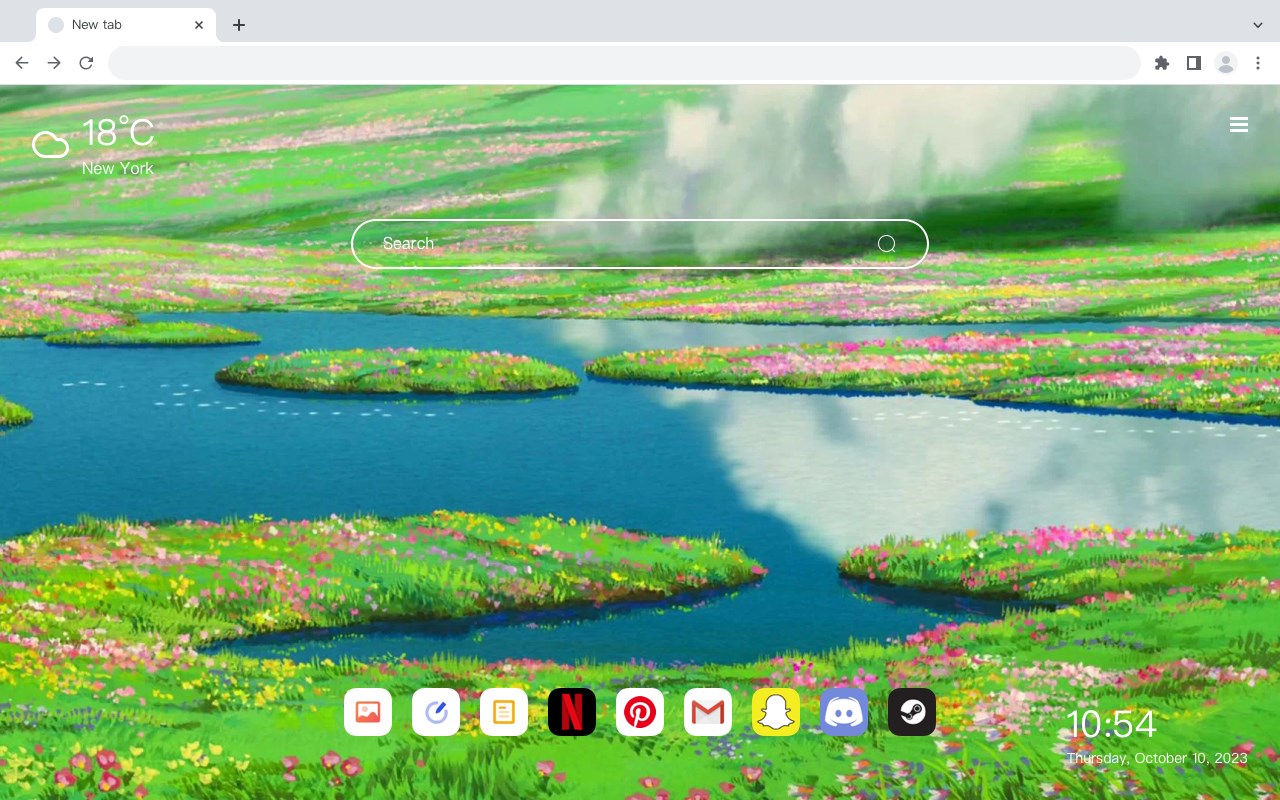Viewport: 1280px width, 800px height.
Task: Open the Chrome profile avatar
Action: [x=1226, y=63]
